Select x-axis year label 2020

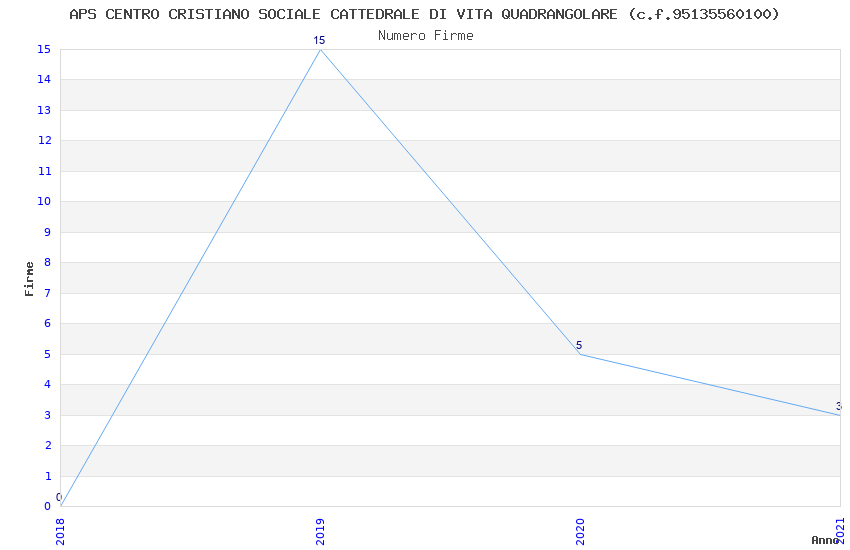point(580,532)
